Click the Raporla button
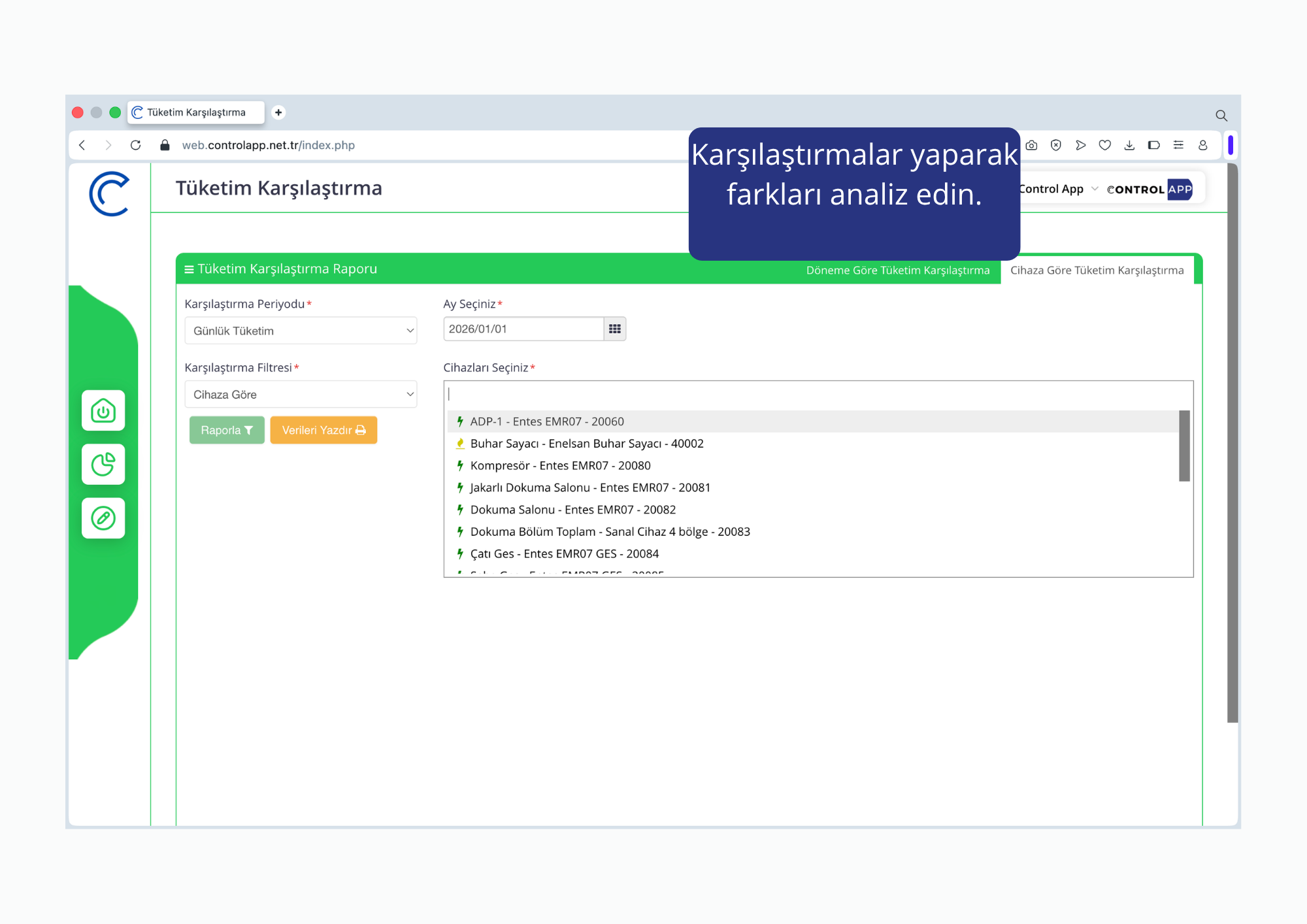Viewport: 1307px width, 924px height. point(227,430)
